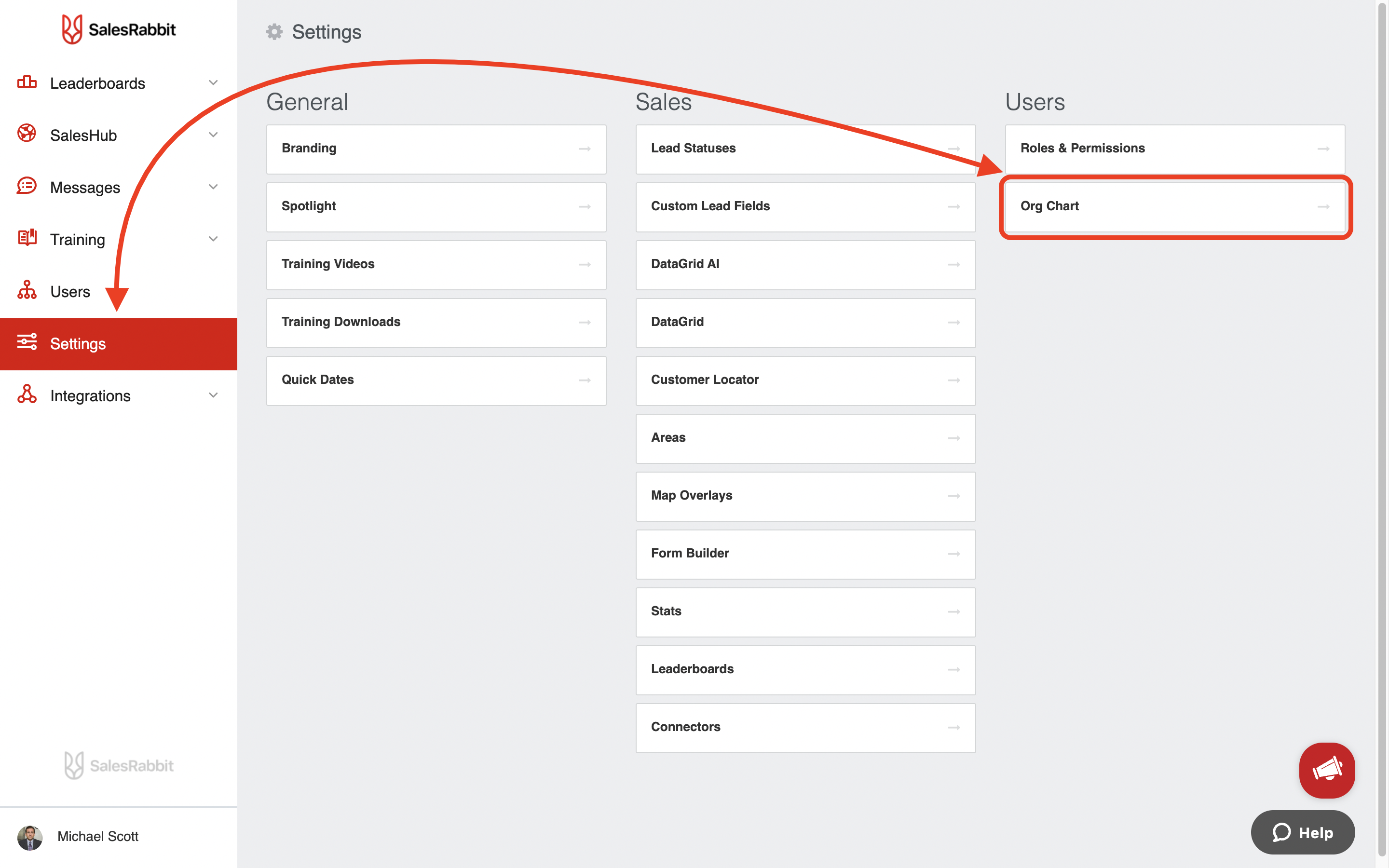
Task: Open Roles & Permissions settings
Action: tap(1175, 149)
